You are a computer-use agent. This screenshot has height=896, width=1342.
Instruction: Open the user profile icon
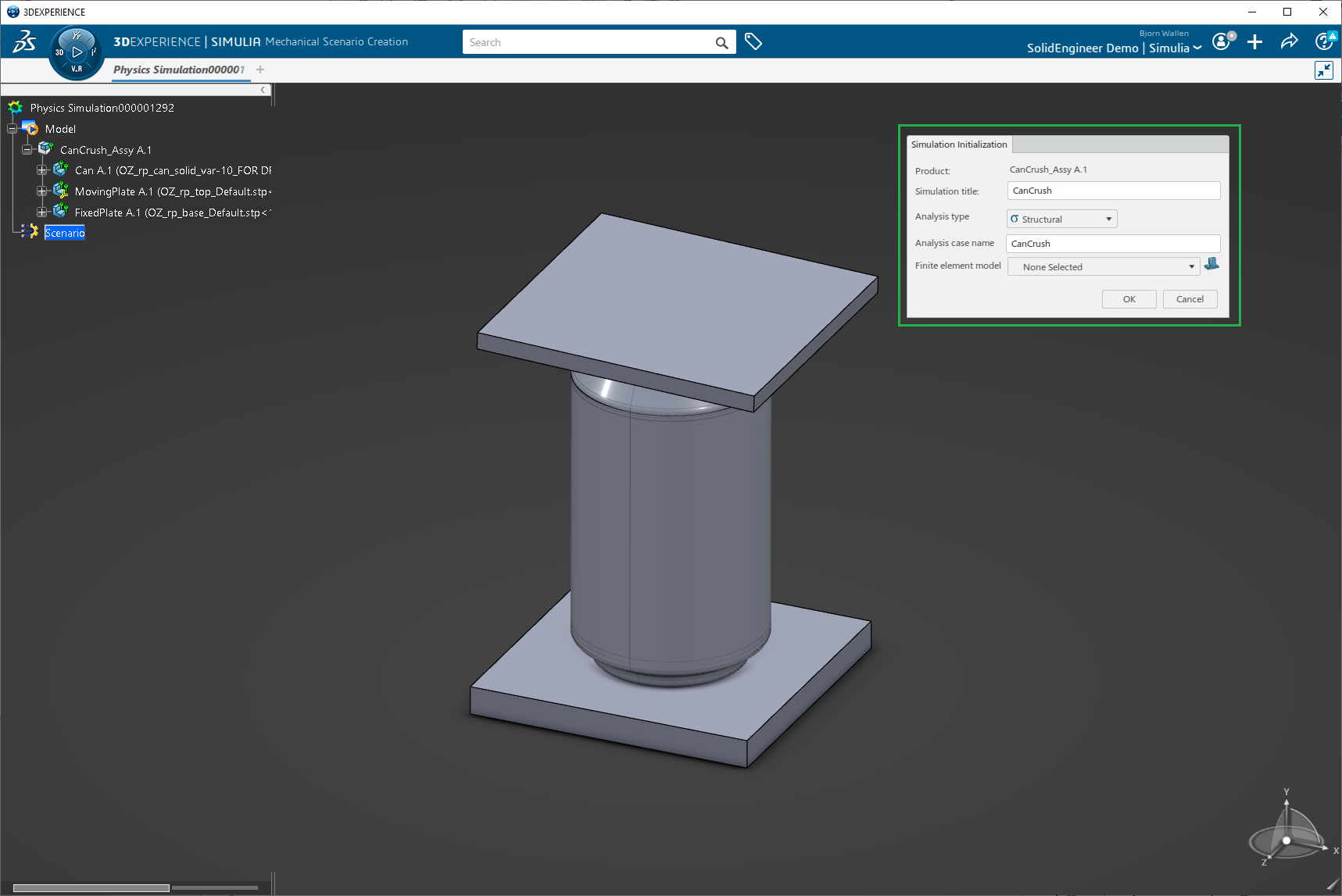pos(1222,42)
